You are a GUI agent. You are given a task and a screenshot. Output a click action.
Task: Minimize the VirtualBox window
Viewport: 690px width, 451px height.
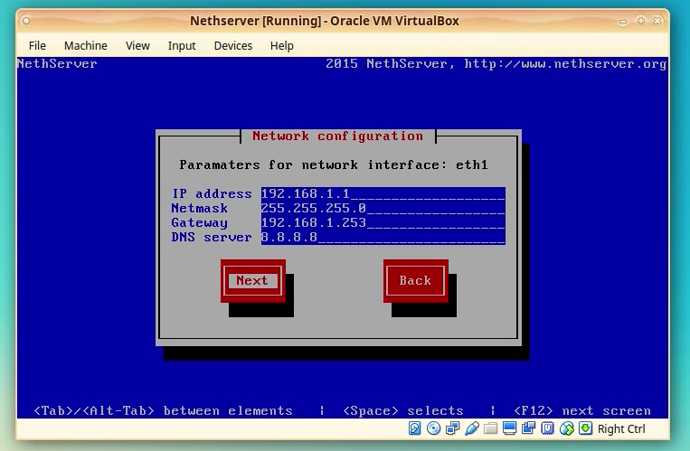pos(623,21)
